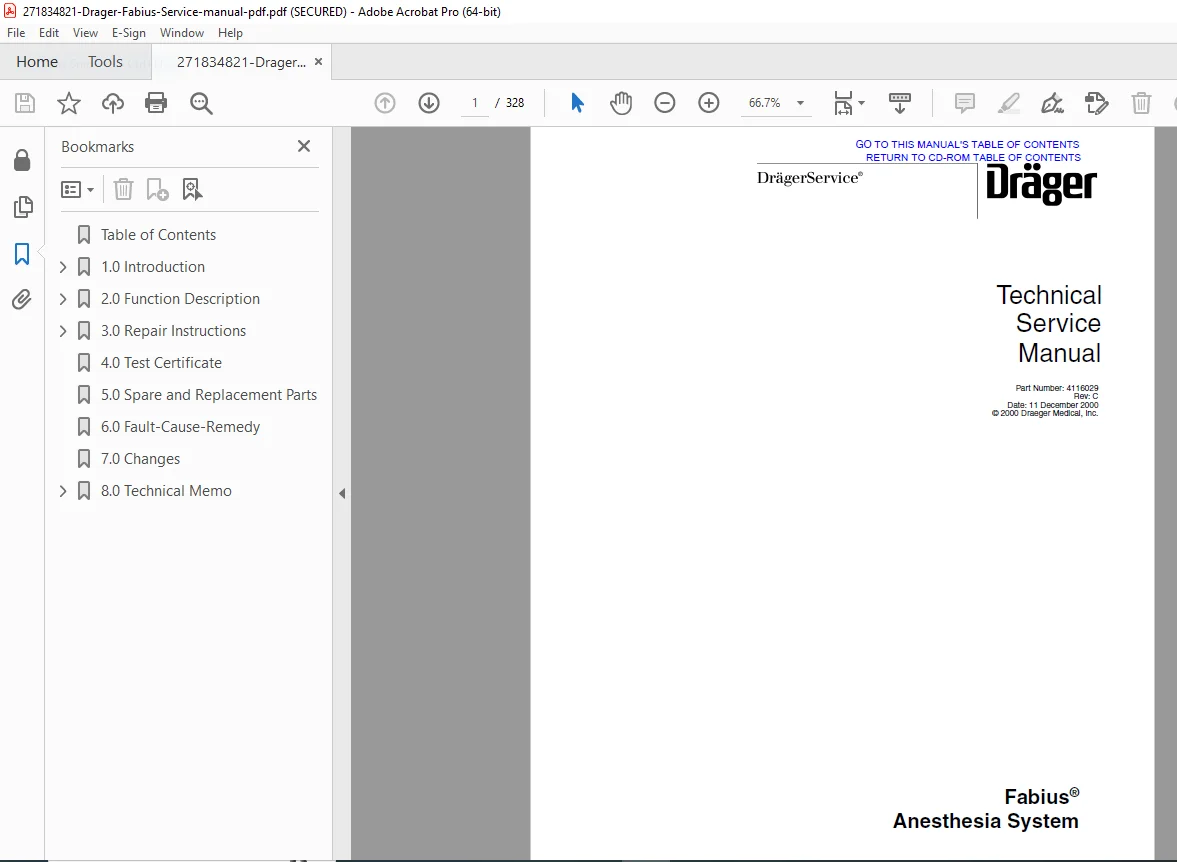The width and height of the screenshot is (1177, 862).
Task: Close the 271834821-Drager document tab
Action: (x=318, y=62)
